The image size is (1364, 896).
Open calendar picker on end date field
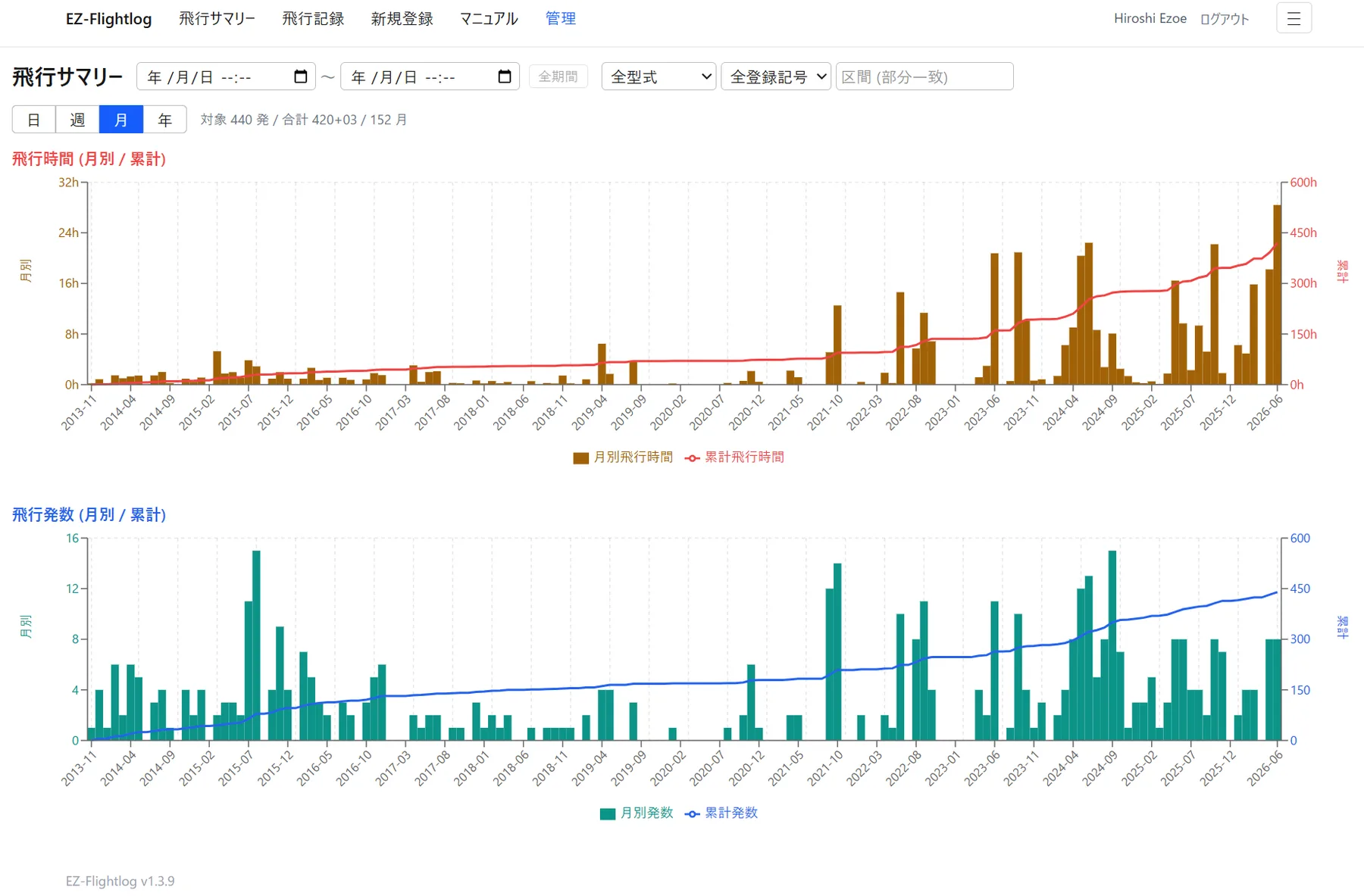point(505,76)
